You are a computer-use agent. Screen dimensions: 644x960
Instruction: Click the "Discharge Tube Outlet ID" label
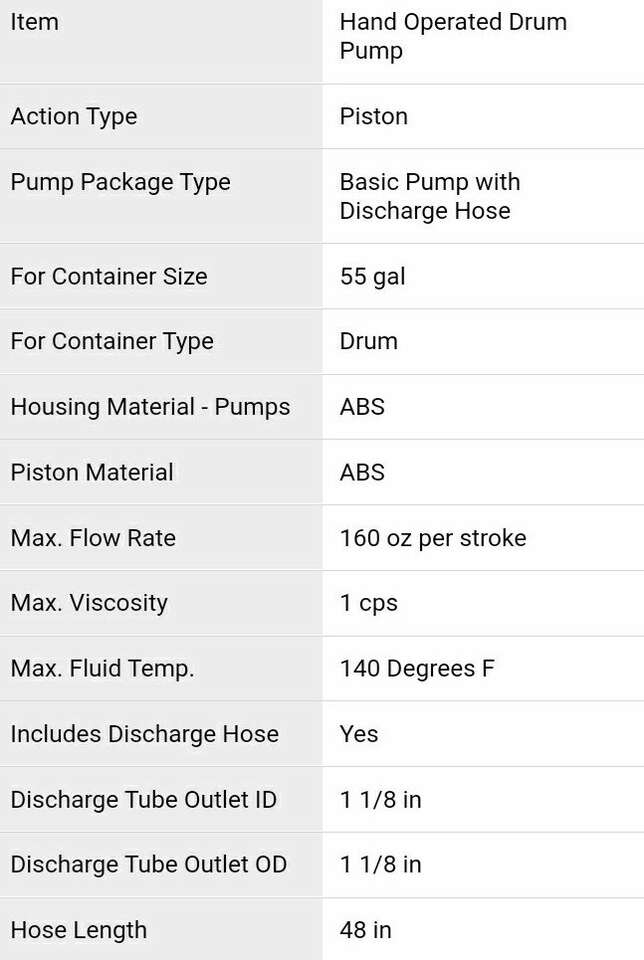(143, 799)
